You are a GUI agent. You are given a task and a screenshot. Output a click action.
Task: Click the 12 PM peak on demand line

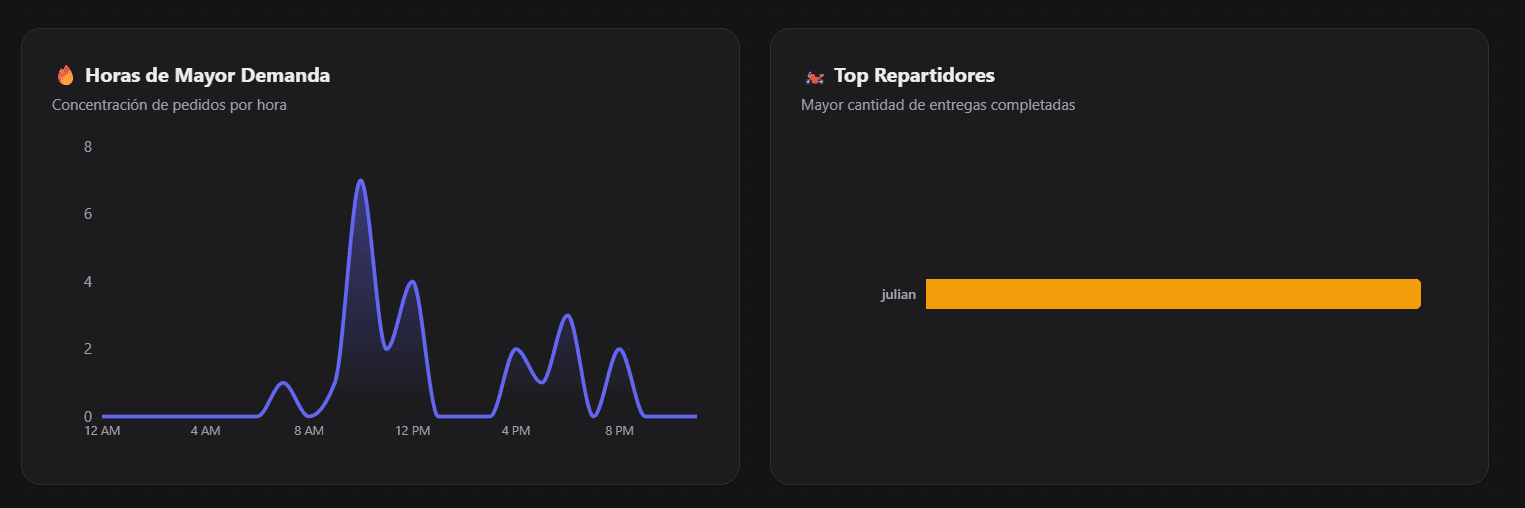pyautogui.click(x=412, y=282)
